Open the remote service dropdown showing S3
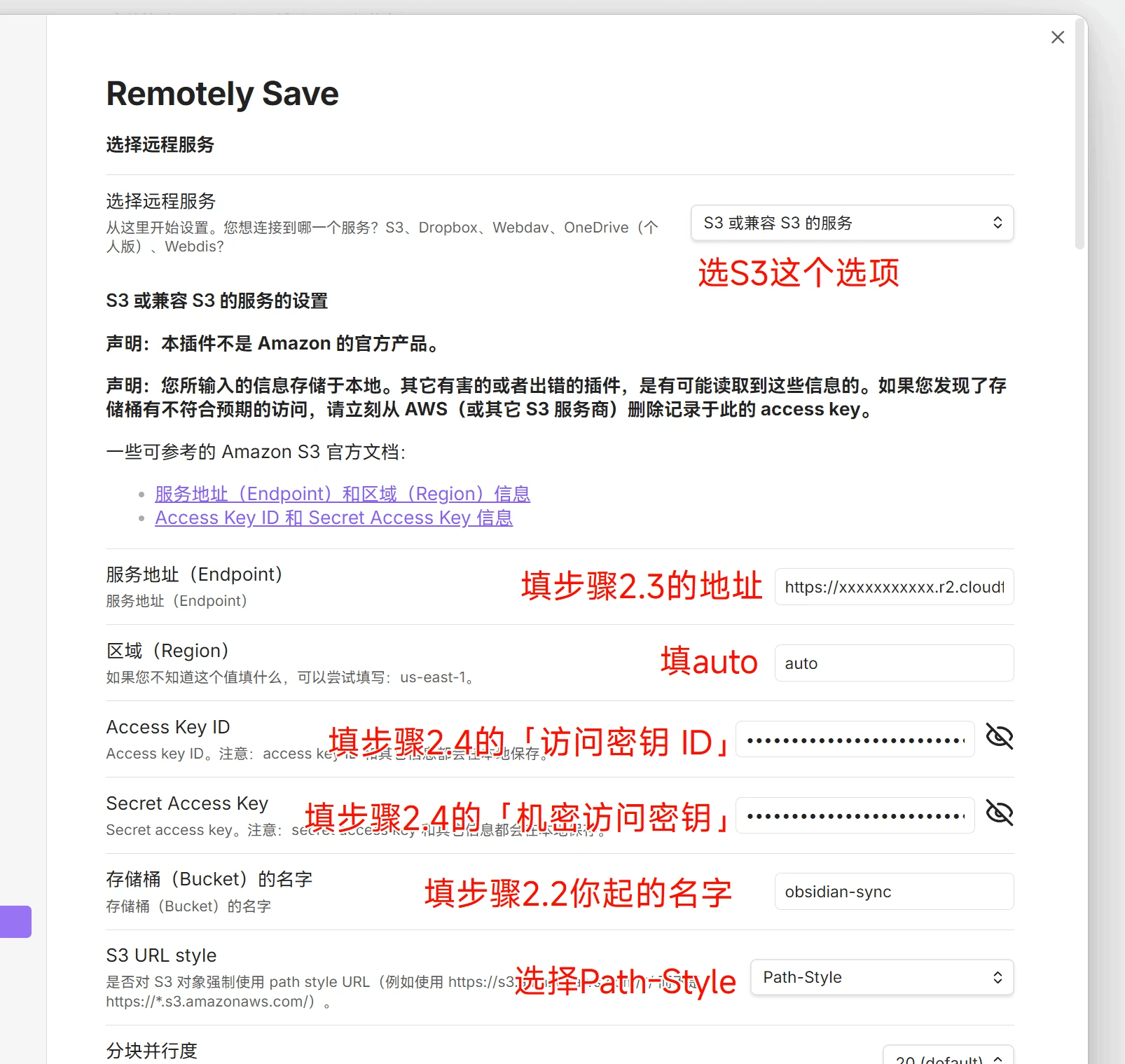Screen dimensions: 1125x1064 pos(851,223)
